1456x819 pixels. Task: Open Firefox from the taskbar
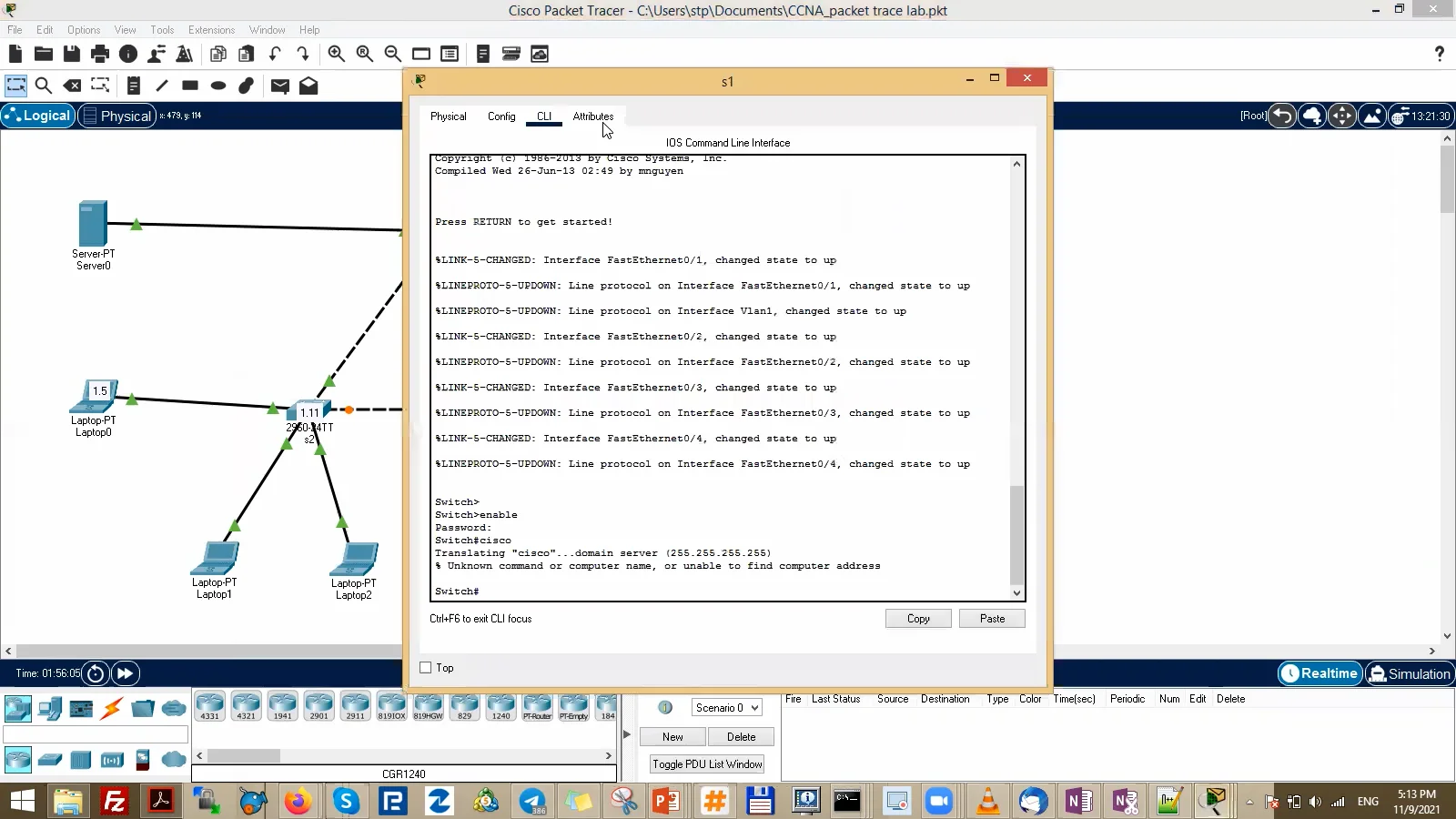(298, 802)
